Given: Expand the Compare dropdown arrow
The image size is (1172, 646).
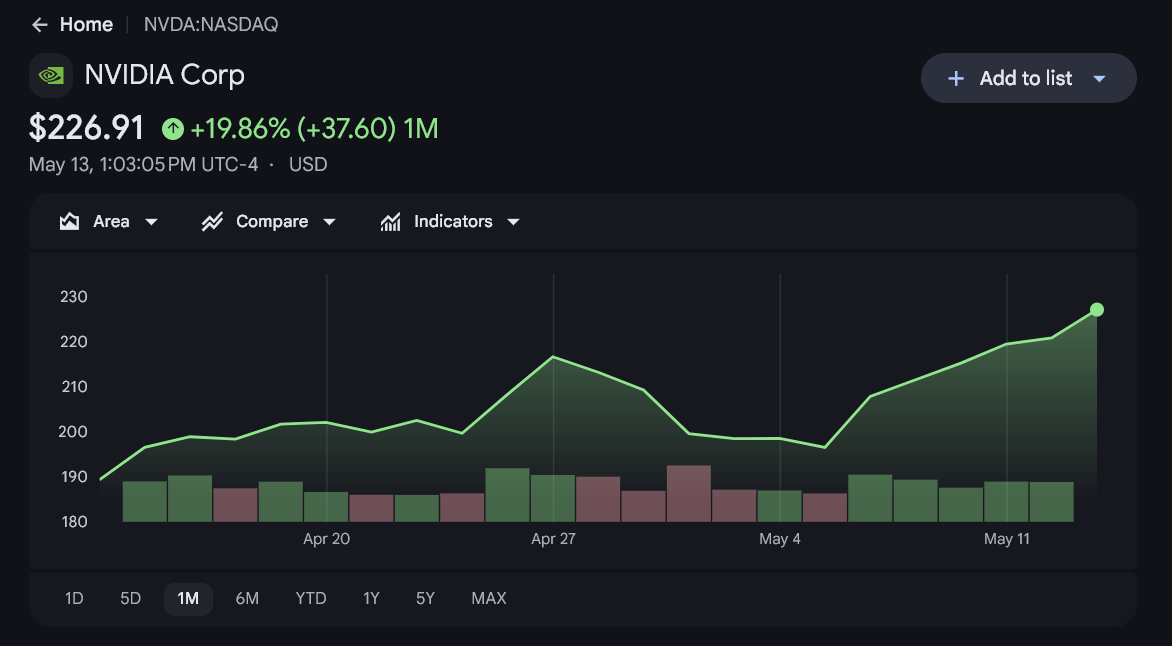Looking at the screenshot, I should [x=329, y=222].
